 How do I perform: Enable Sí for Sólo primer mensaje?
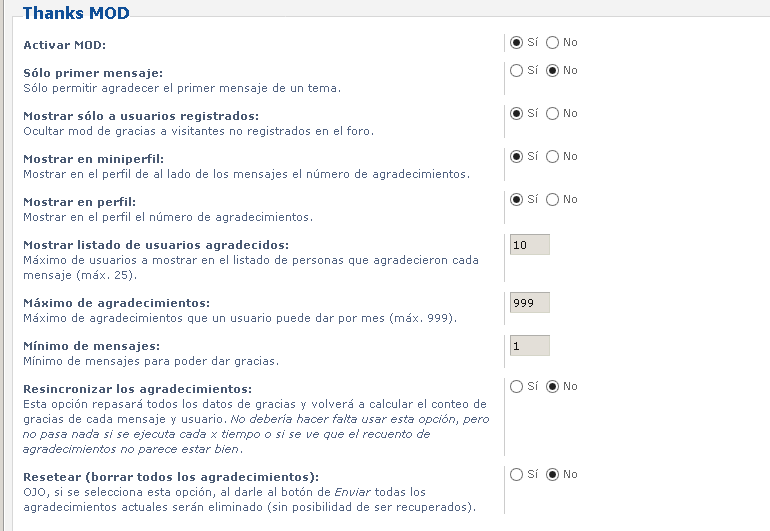pyautogui.click(x=516, y=71)
